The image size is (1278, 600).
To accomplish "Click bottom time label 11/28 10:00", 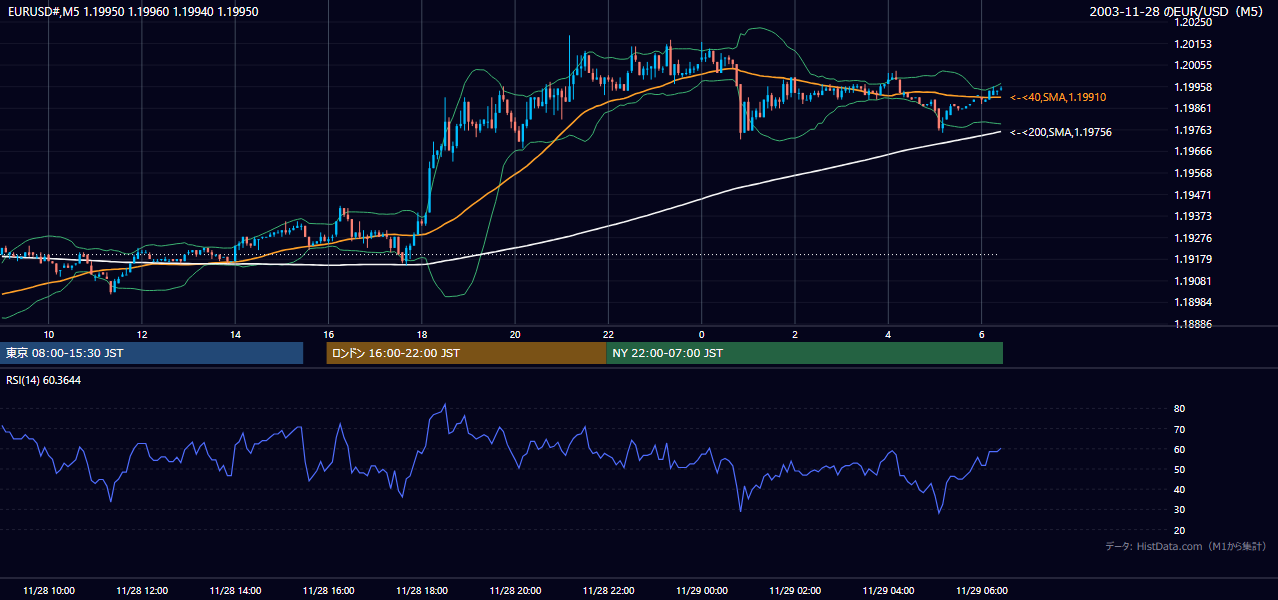I will pos(49,590).
